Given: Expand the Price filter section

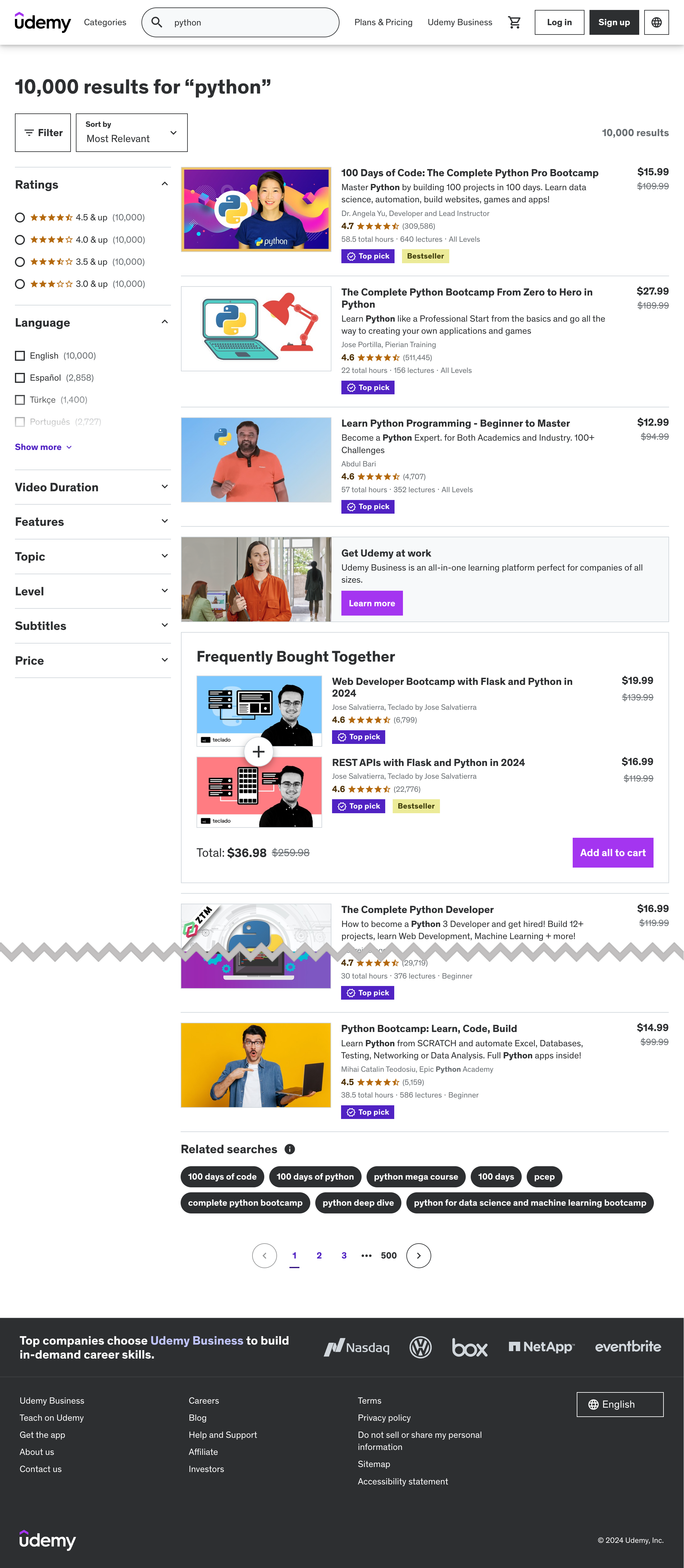Looking at the screenshot, I should (93, 660).
